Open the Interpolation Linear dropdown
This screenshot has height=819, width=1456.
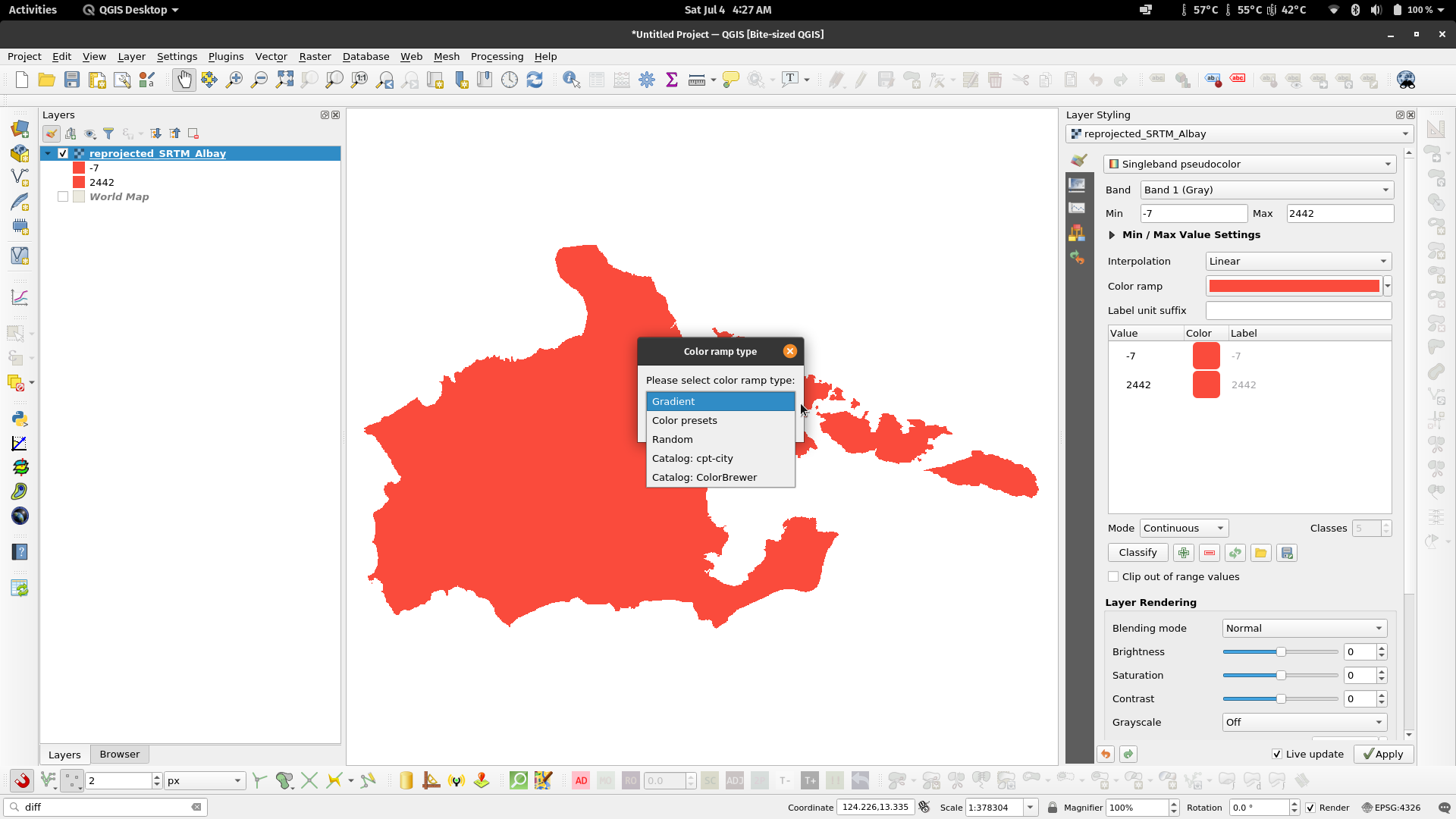coord(1298,261)
